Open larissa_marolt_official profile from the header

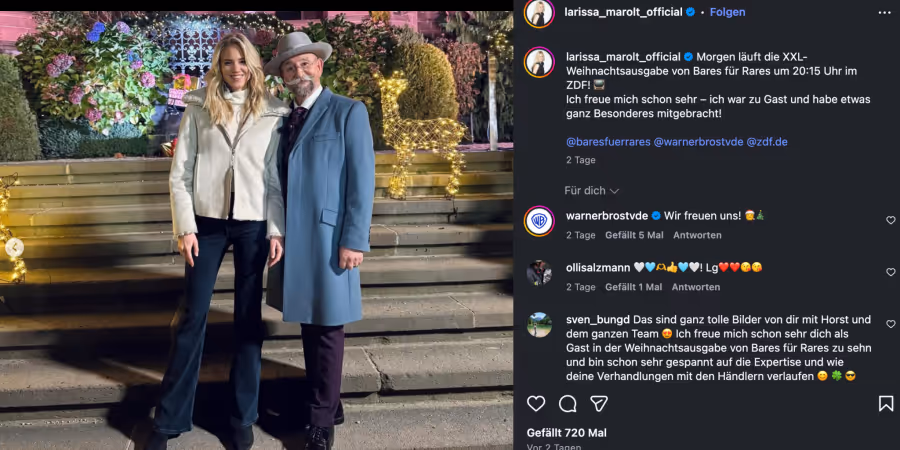point(622,12)
